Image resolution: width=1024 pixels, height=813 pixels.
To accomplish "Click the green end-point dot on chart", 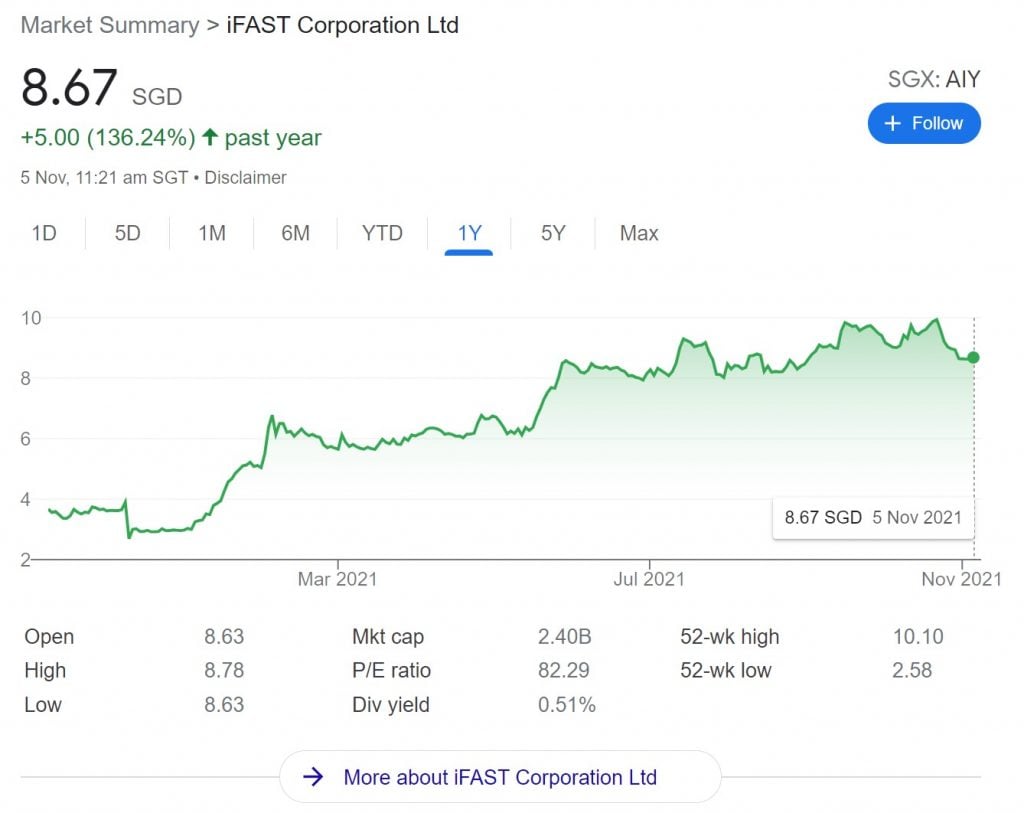I will [x=973, y=357].
